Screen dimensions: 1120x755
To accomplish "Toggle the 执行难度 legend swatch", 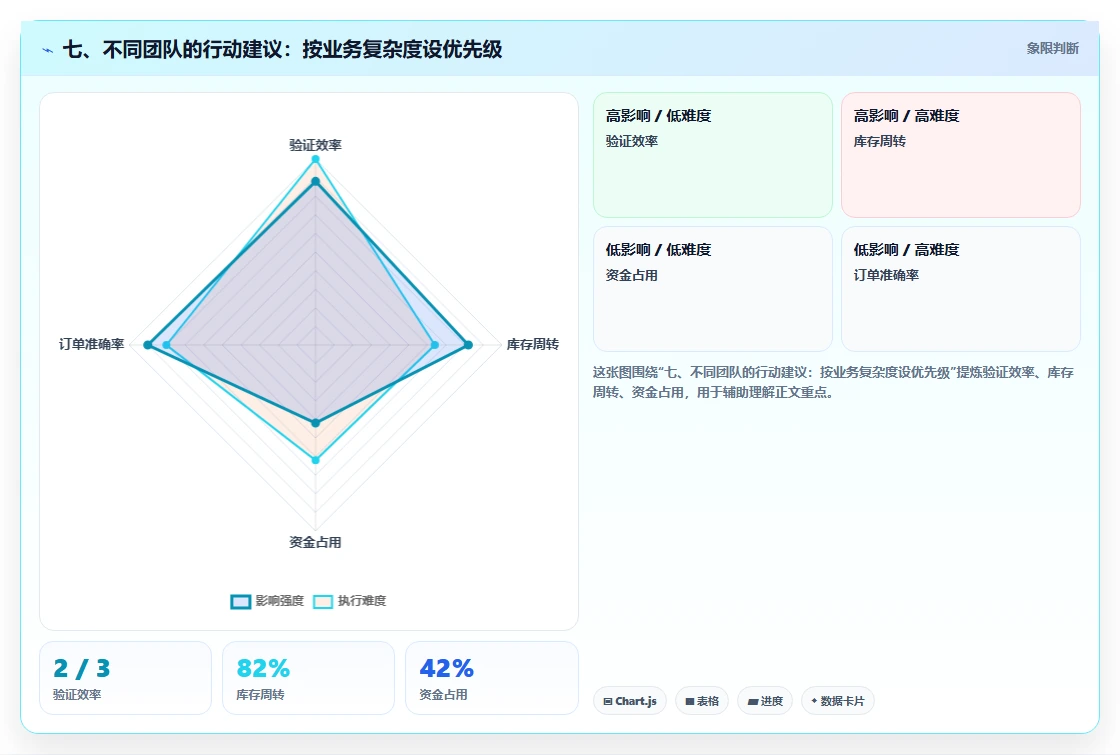I will tap(323, 601).
